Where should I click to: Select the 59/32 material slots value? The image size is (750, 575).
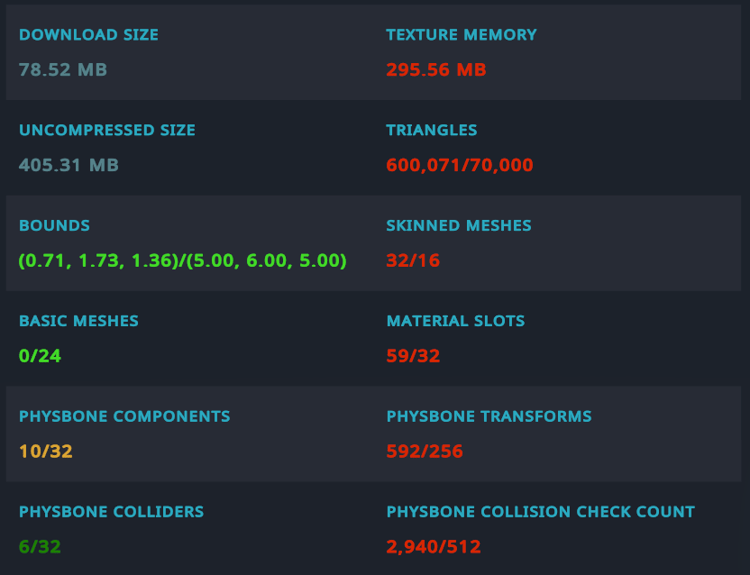click(x=413, y=356)
